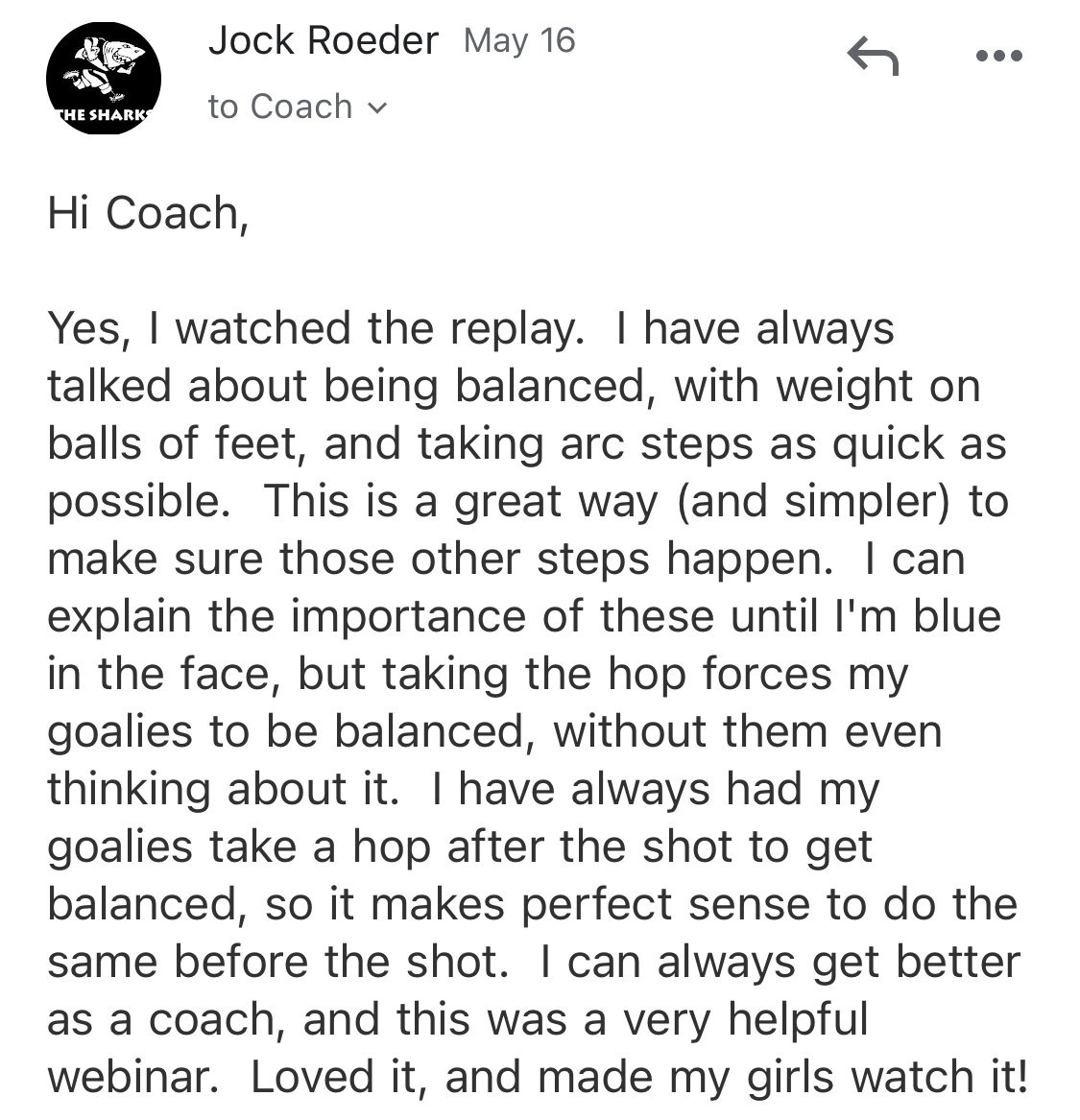Screen dimensions: 1080x1120
Task: Tap the reply arrow icon
Action: 872,56
